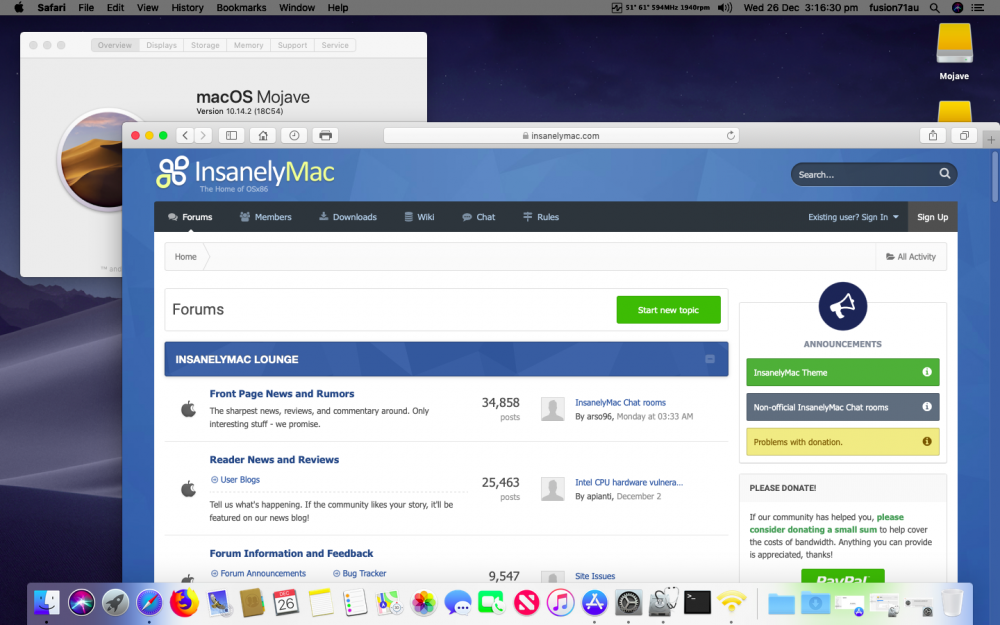1000x625 pixels.
Task: Select Service tab in About This Mac
Action: (335, 45)
